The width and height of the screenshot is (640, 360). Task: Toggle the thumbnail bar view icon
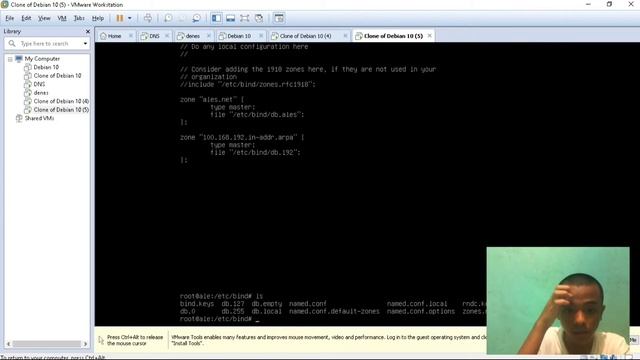[231, 18]
